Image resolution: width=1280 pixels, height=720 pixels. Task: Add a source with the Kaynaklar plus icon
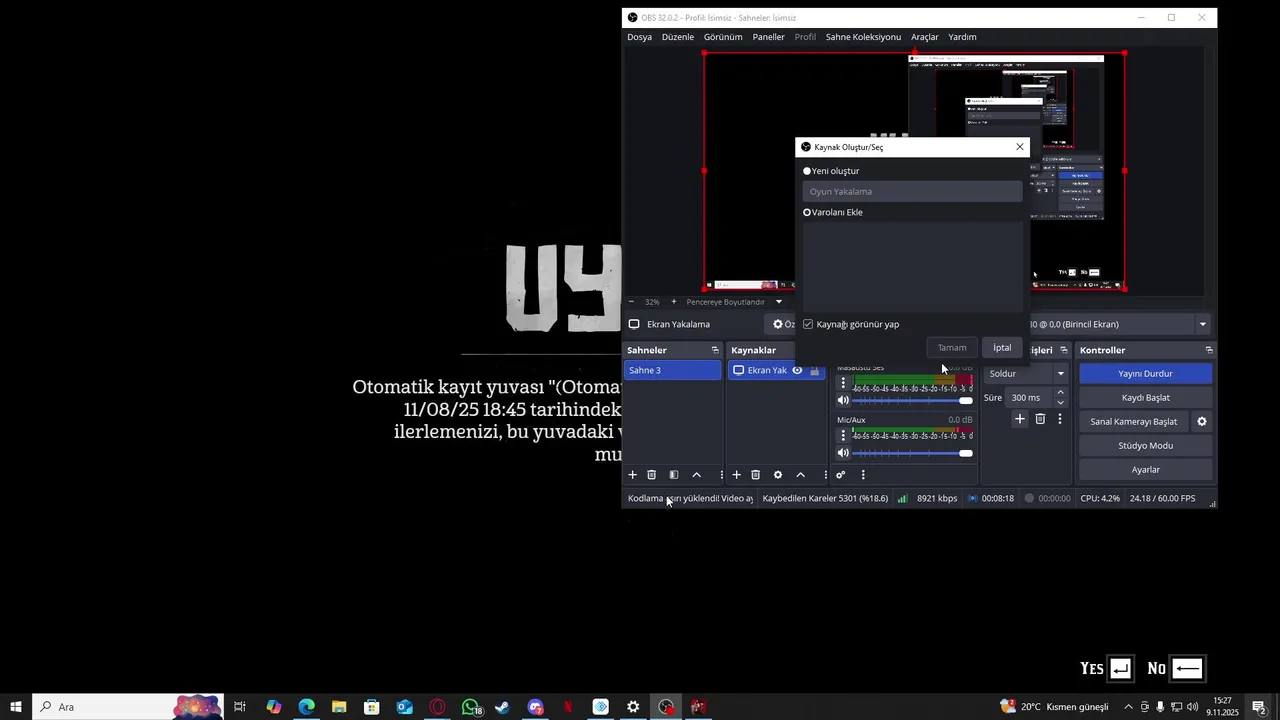pos(736,475)
